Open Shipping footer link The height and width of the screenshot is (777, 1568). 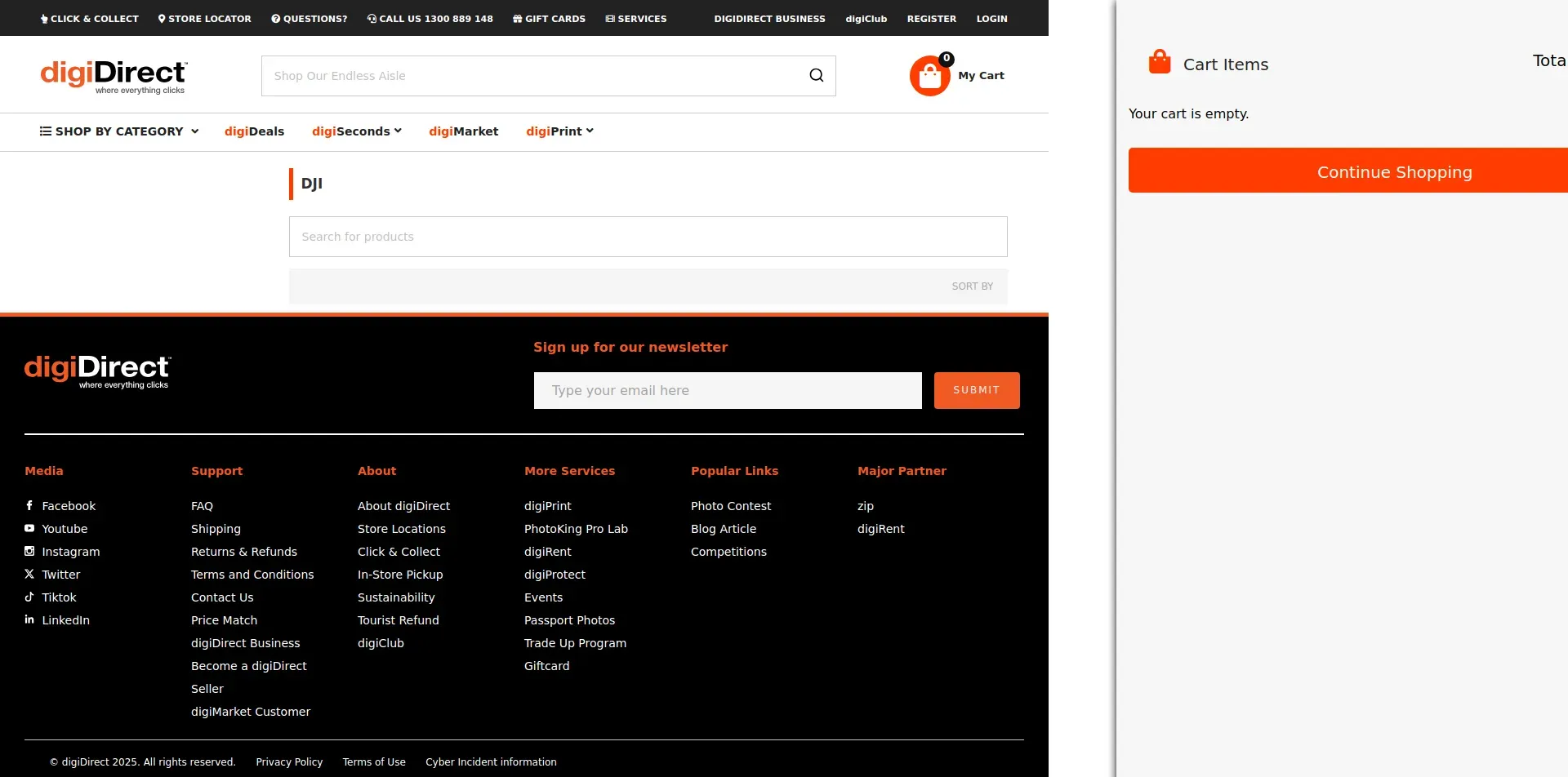coord(216,529)
